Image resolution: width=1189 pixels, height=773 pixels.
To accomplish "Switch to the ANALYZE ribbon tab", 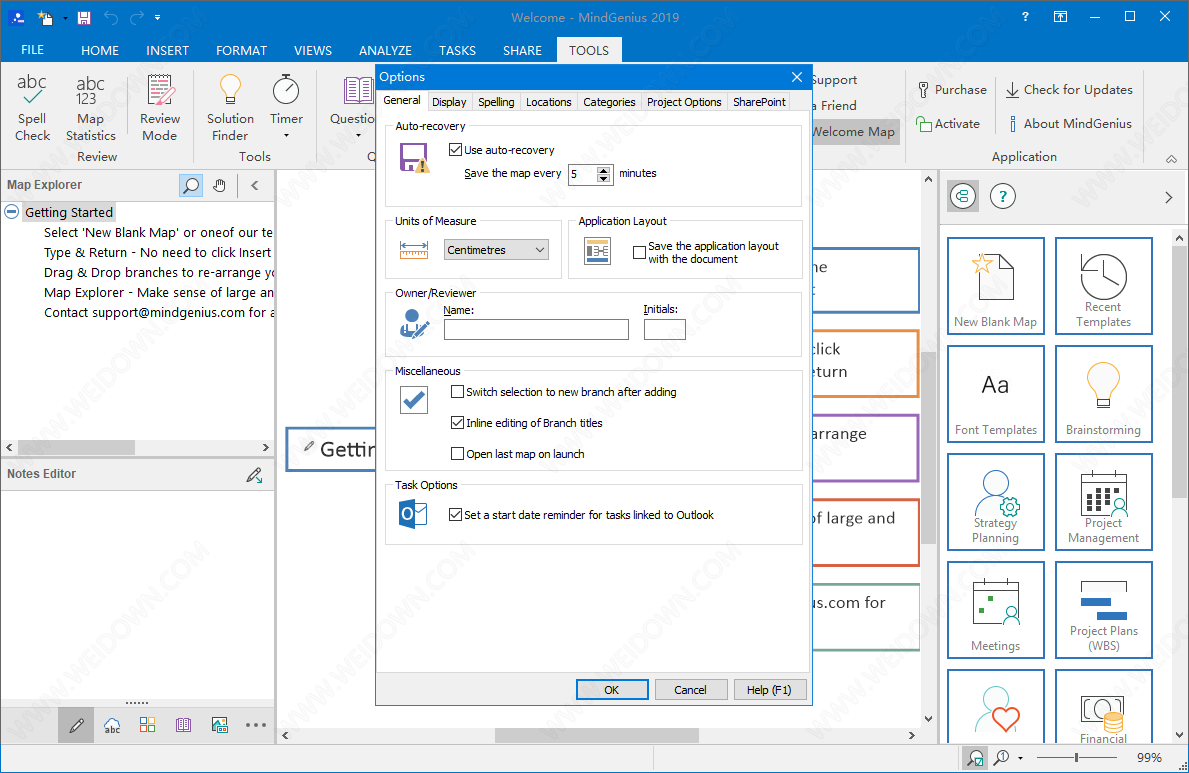I will pyautogui.click(x=385, y=50).
